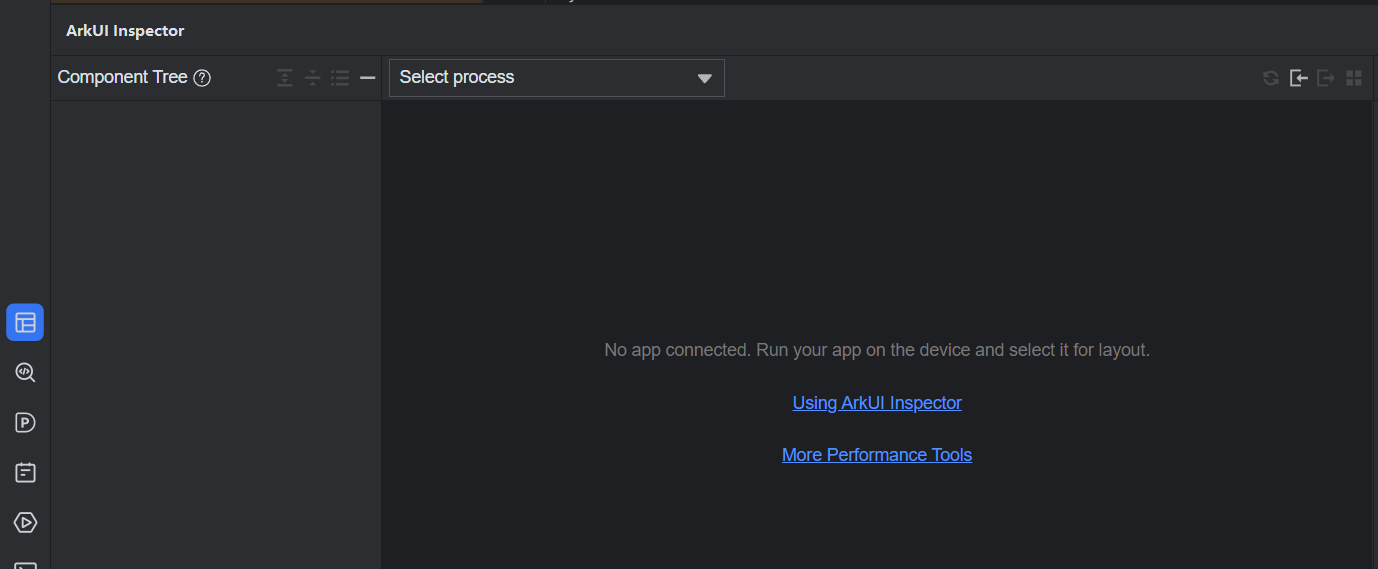The width and height of the screenshot is (1378, 569).
Task: Open the More Performance Tools link
Action: click(877, 455)
